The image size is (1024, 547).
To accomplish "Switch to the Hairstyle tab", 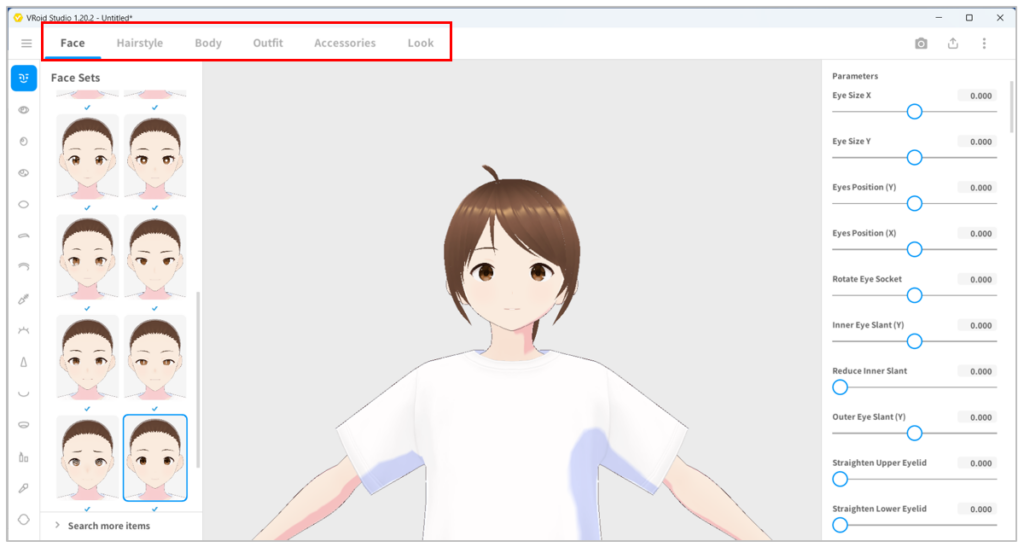I will pyautogui.click(x=139, y=43).
